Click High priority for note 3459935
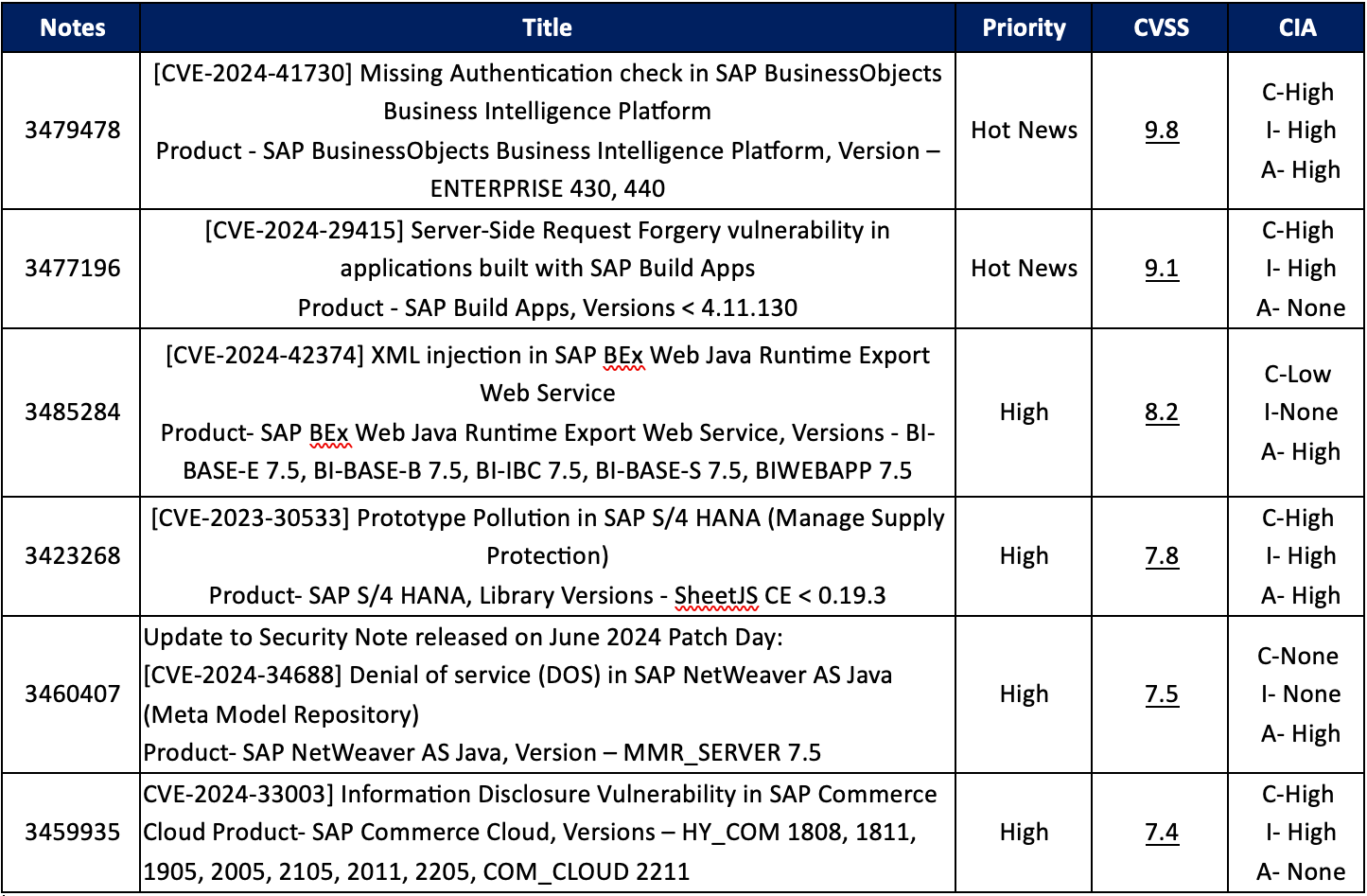The image size is (1367, 896). 1024,833
